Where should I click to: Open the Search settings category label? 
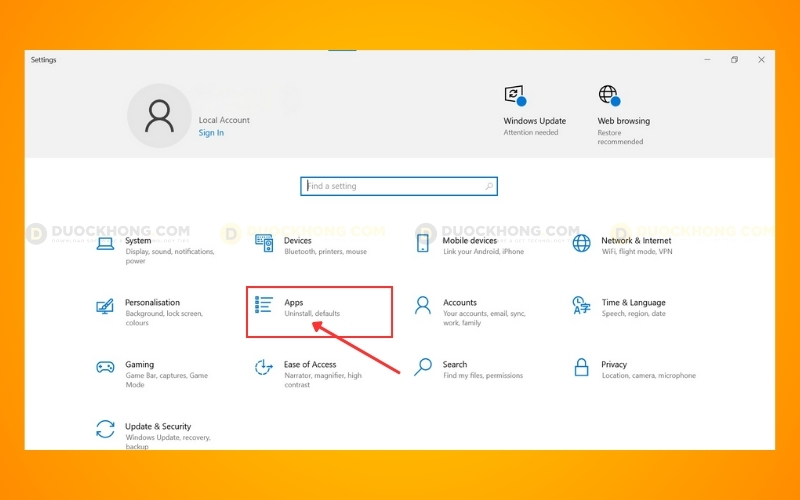[455, 365]
